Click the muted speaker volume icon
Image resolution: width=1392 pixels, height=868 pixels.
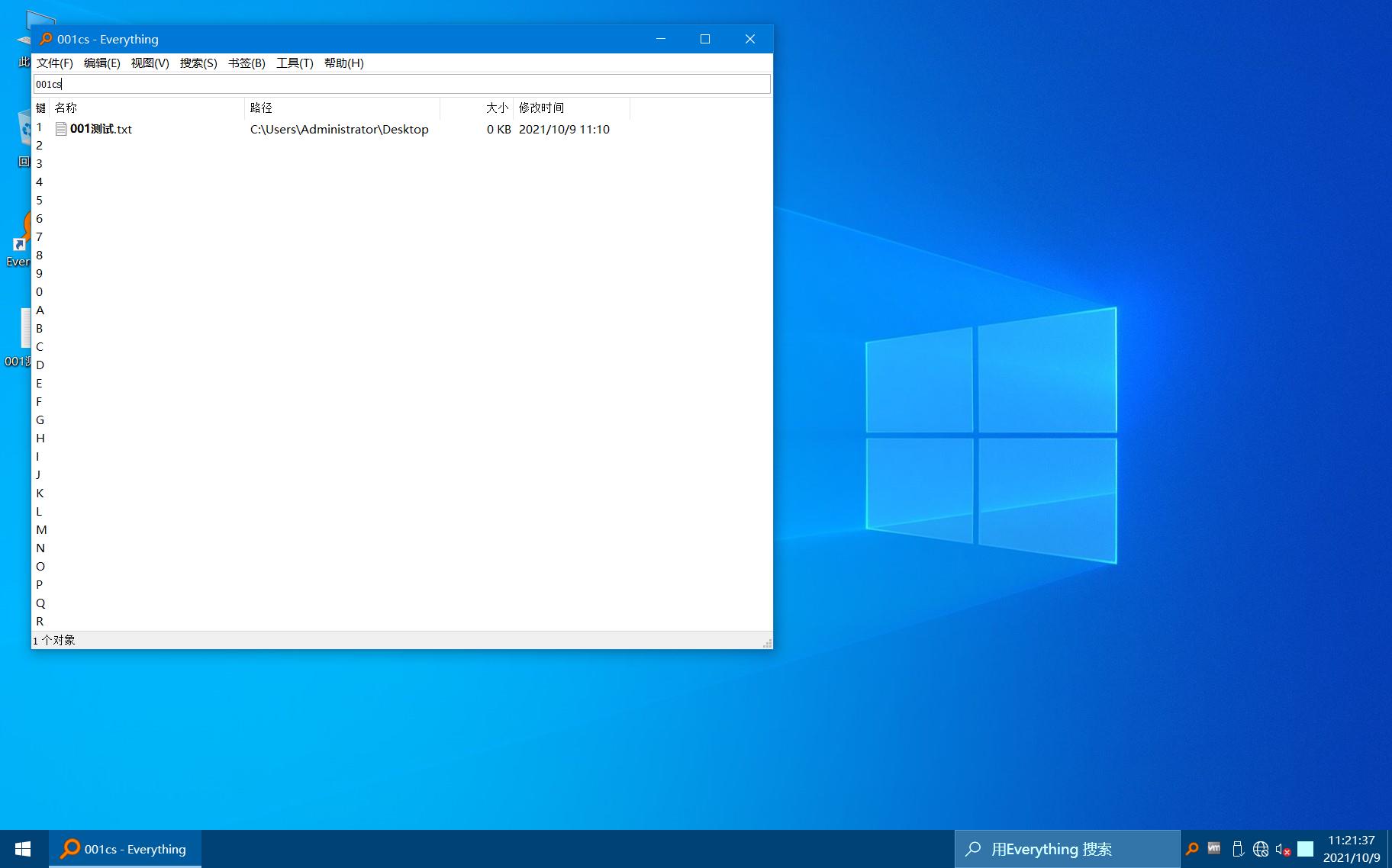click(x=1283, y=848)
